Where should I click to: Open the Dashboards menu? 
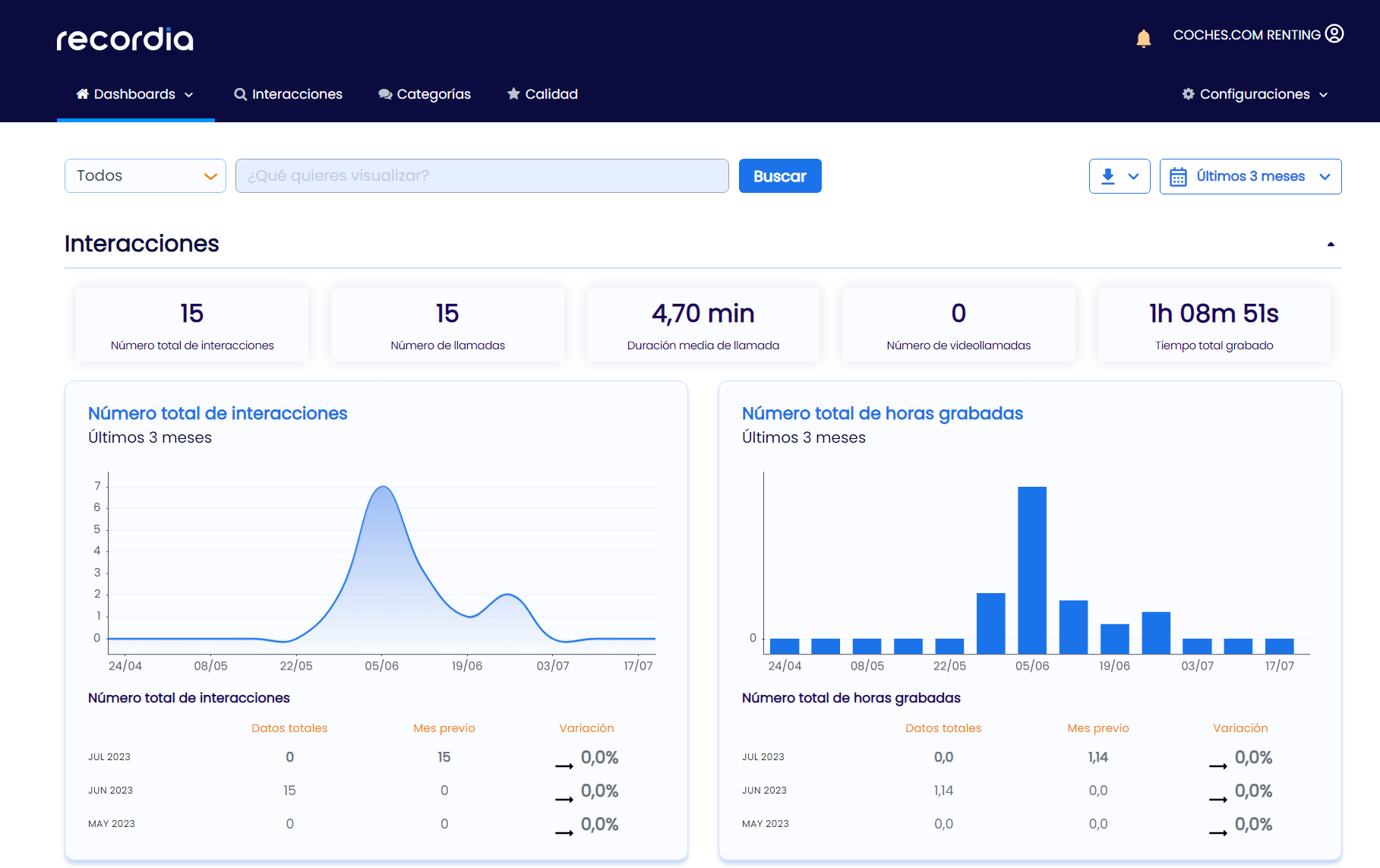point(135,94)
